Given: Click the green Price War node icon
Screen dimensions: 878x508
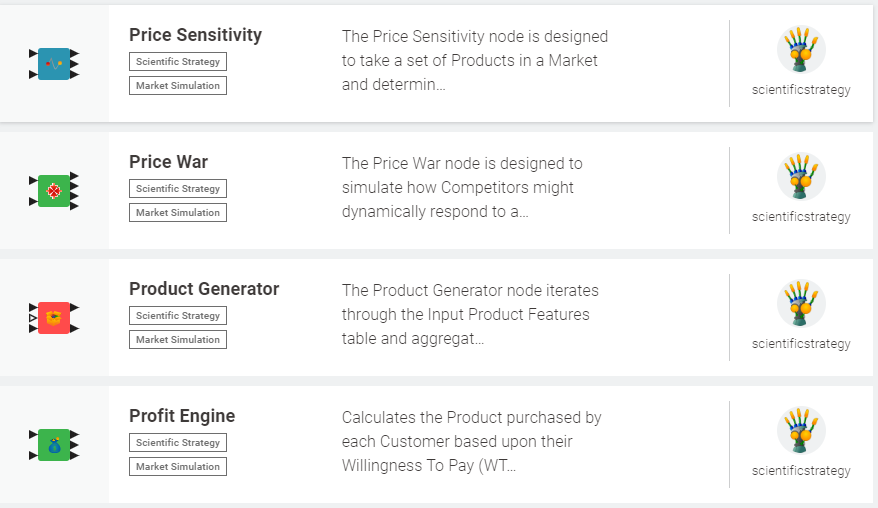Looking at the screenshot, I should (x=54, y=191).
